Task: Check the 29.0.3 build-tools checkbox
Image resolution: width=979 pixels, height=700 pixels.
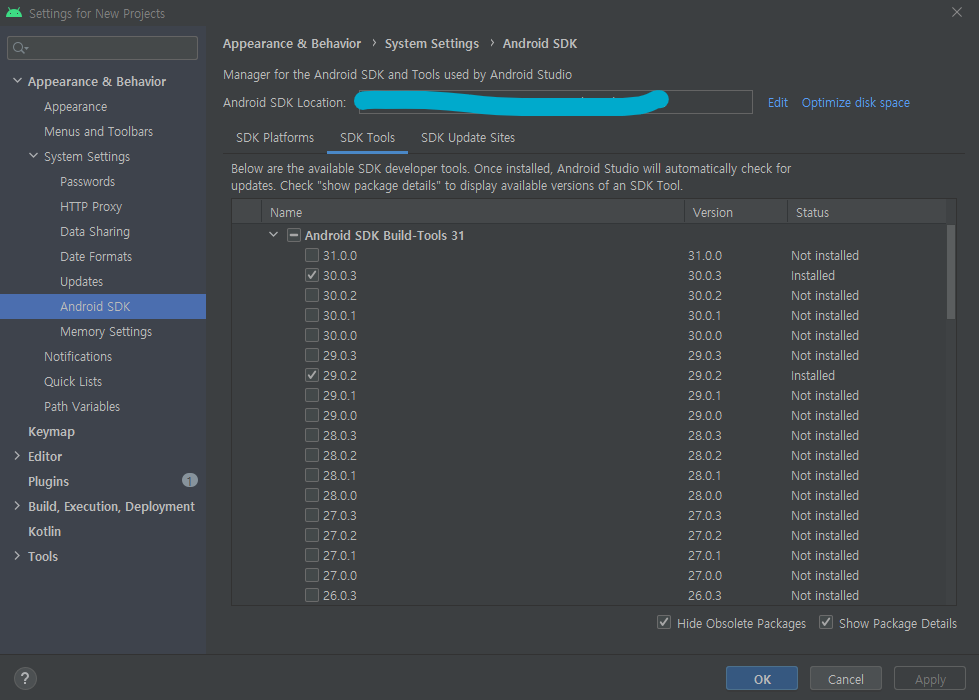Action: (x=312, y=355)
